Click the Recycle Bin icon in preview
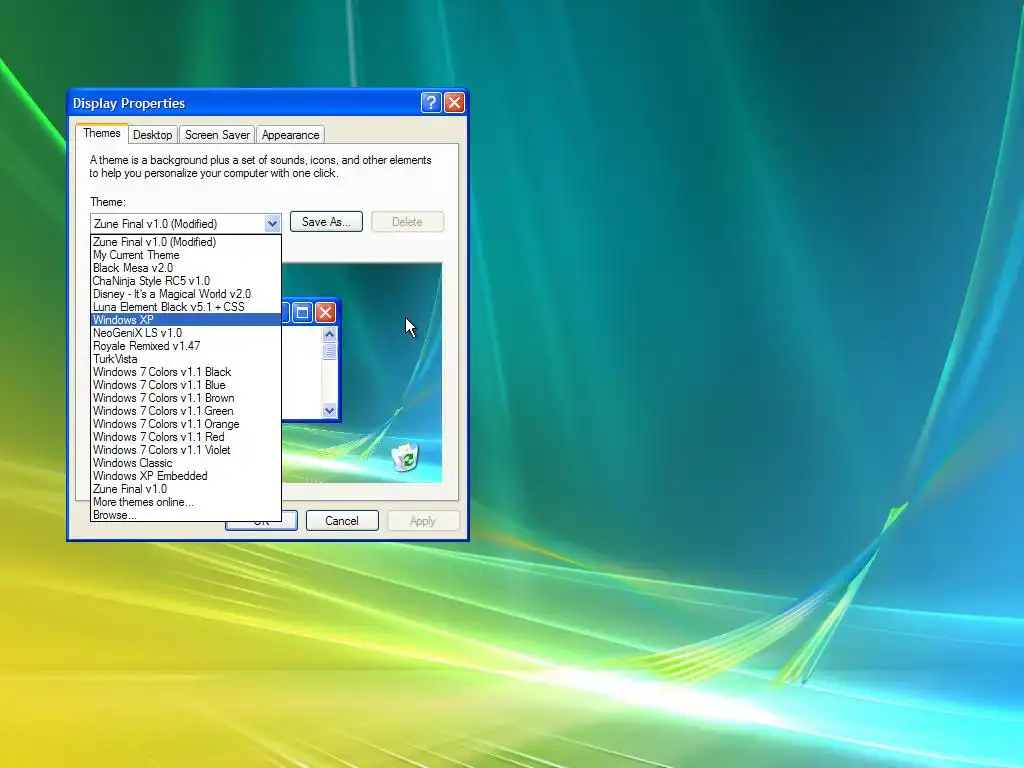The height and width of the screenshot is (768, 1024). pos(406,456)
